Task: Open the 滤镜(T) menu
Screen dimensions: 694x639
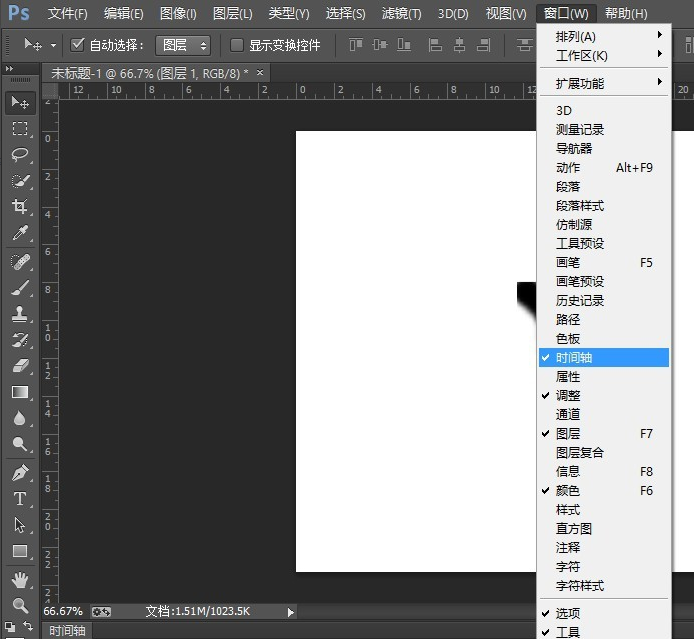Action: [401, 13]
